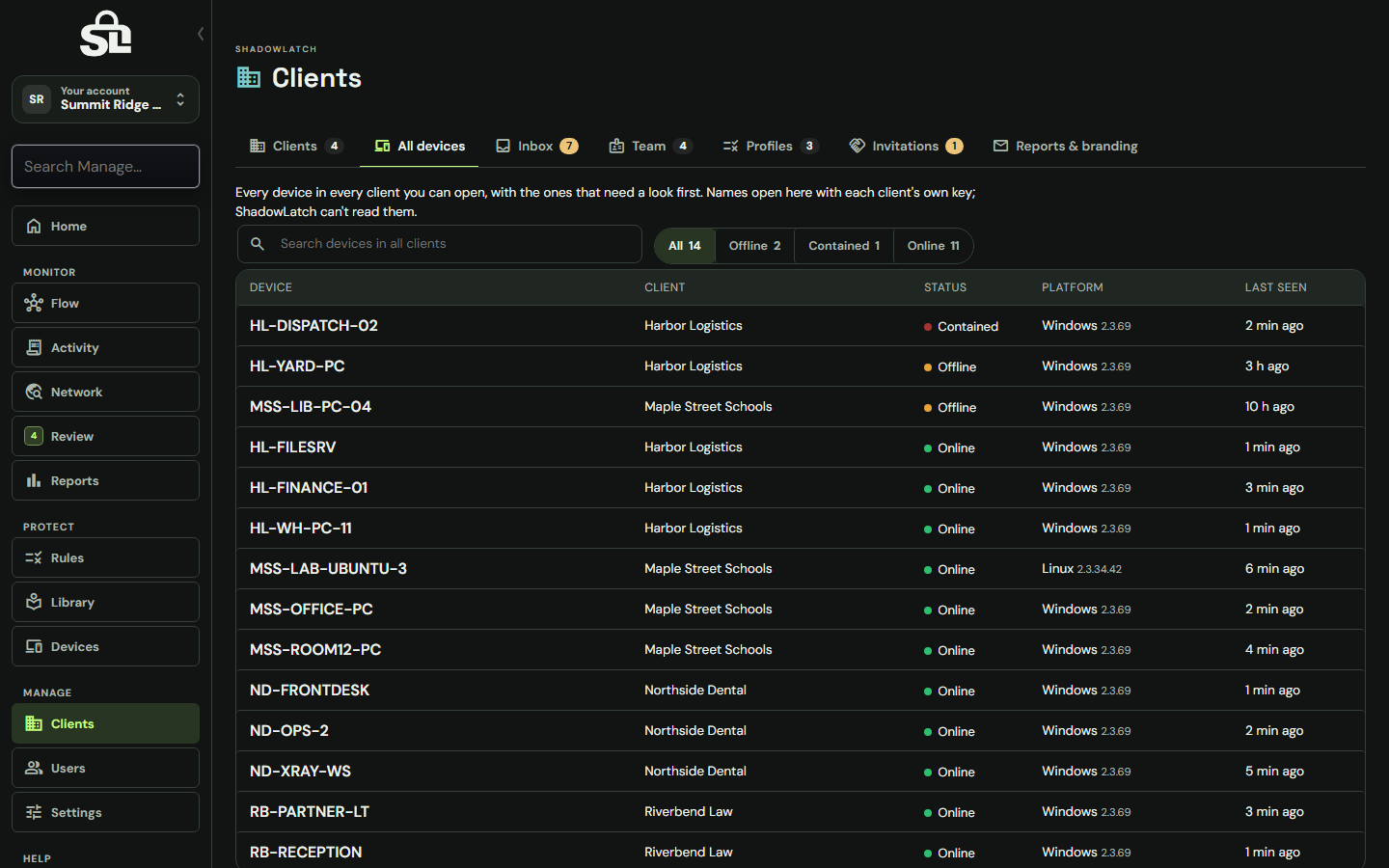This screenshot has height=868, width=1389.
Task: Go to Home in the sidebar
Action: point(105,226)
